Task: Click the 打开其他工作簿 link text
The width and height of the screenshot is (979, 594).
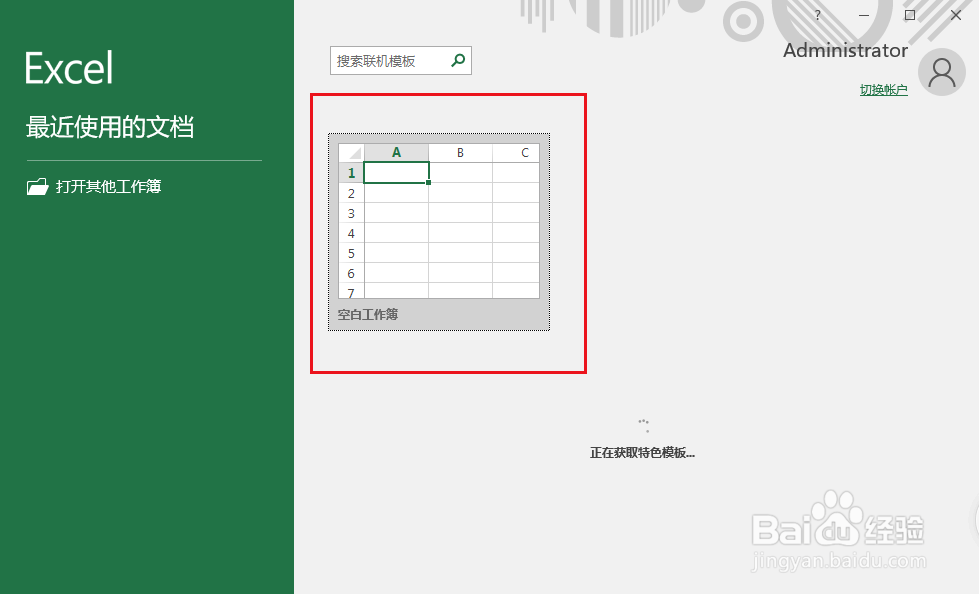Action: 109,186
